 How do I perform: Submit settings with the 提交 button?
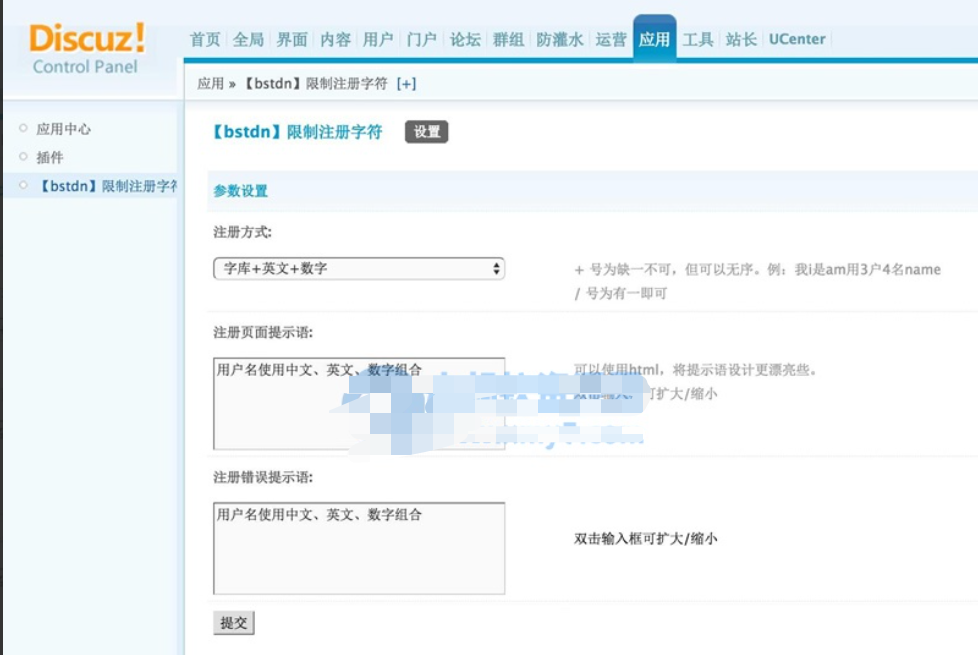coord(232,622)
